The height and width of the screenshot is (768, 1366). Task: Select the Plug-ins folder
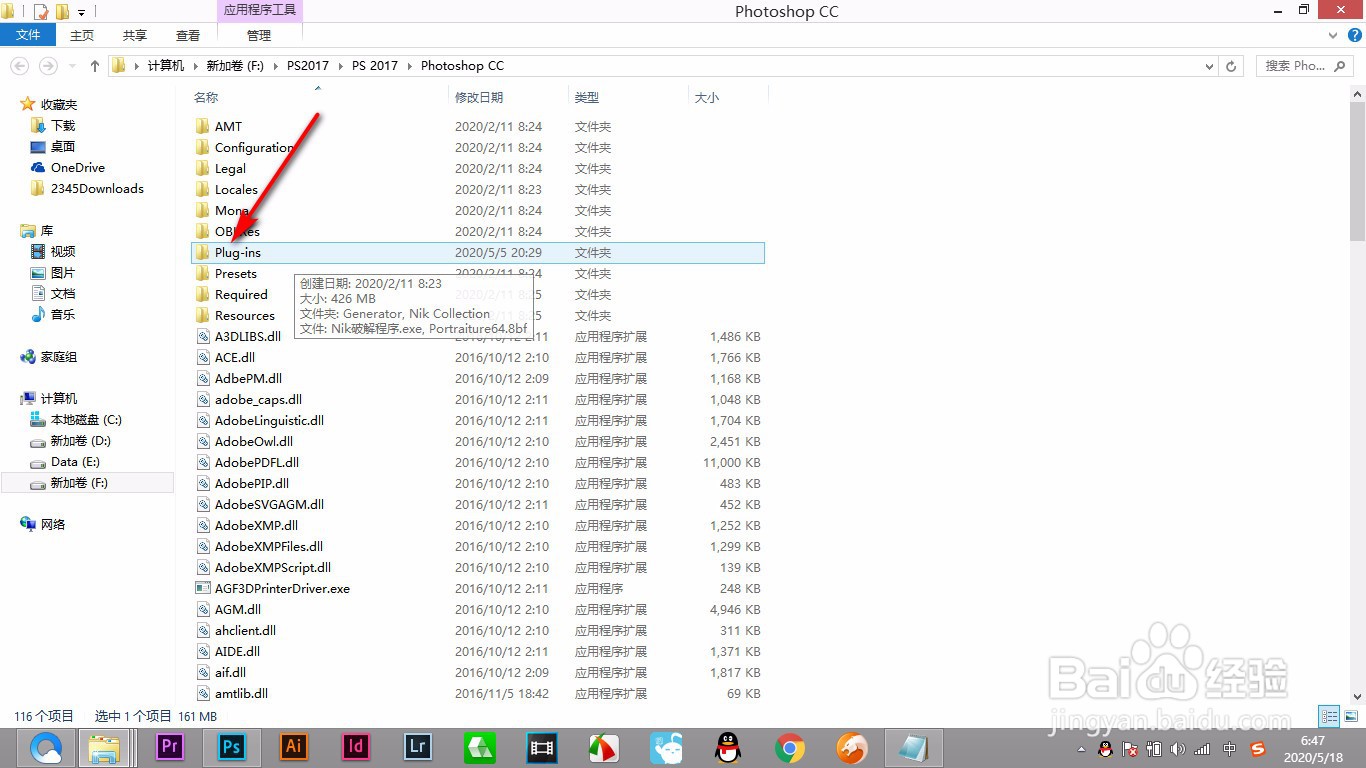pos(478,252)
